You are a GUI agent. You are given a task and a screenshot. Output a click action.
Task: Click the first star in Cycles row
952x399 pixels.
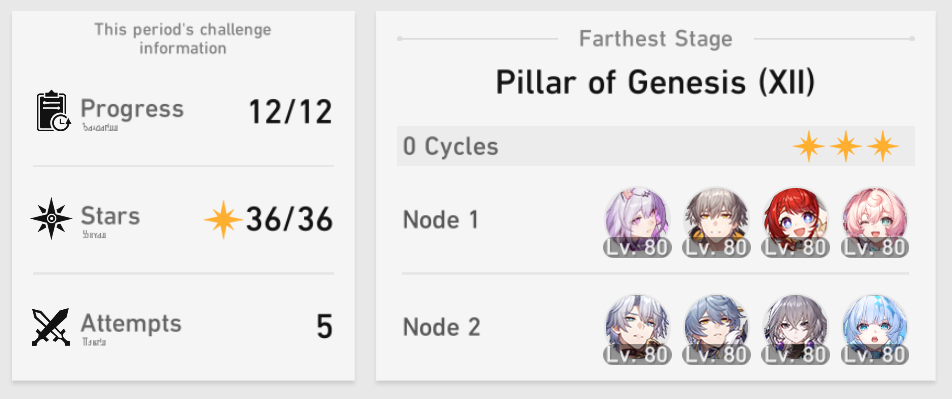pos(809,146)
